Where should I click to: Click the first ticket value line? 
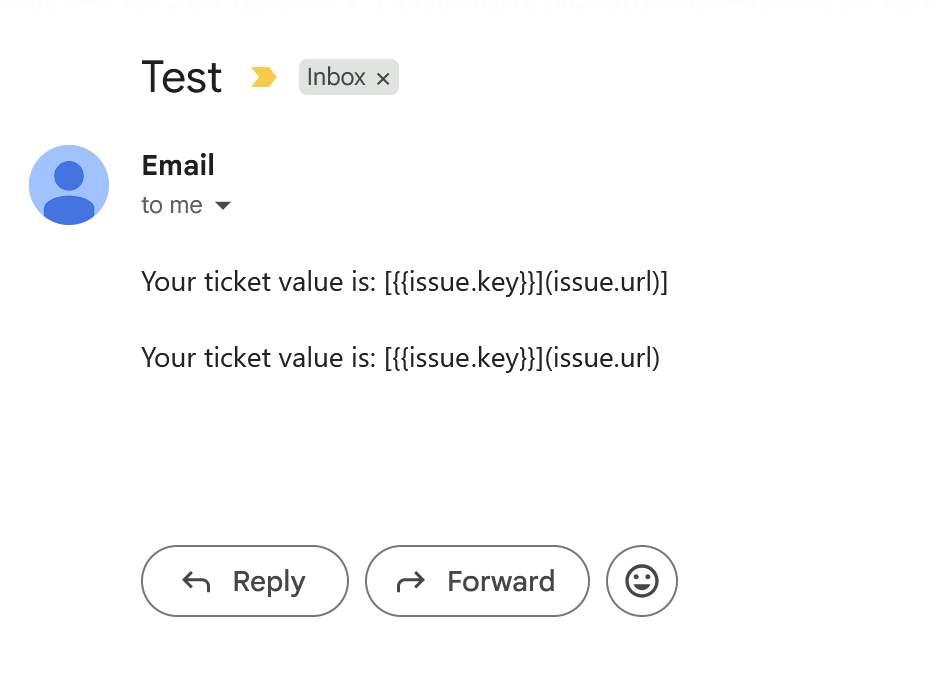coord(405,282)
